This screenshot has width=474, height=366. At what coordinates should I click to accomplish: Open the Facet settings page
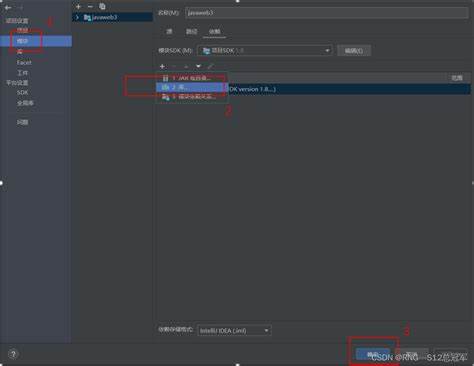click(x=24, y=62)
